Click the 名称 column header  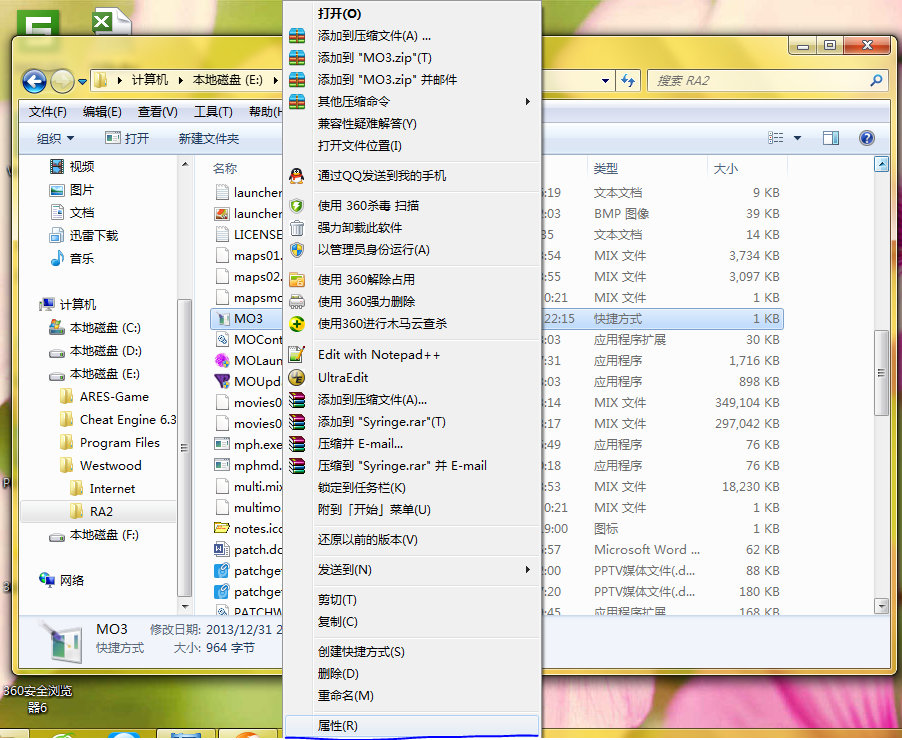point(225,169)
